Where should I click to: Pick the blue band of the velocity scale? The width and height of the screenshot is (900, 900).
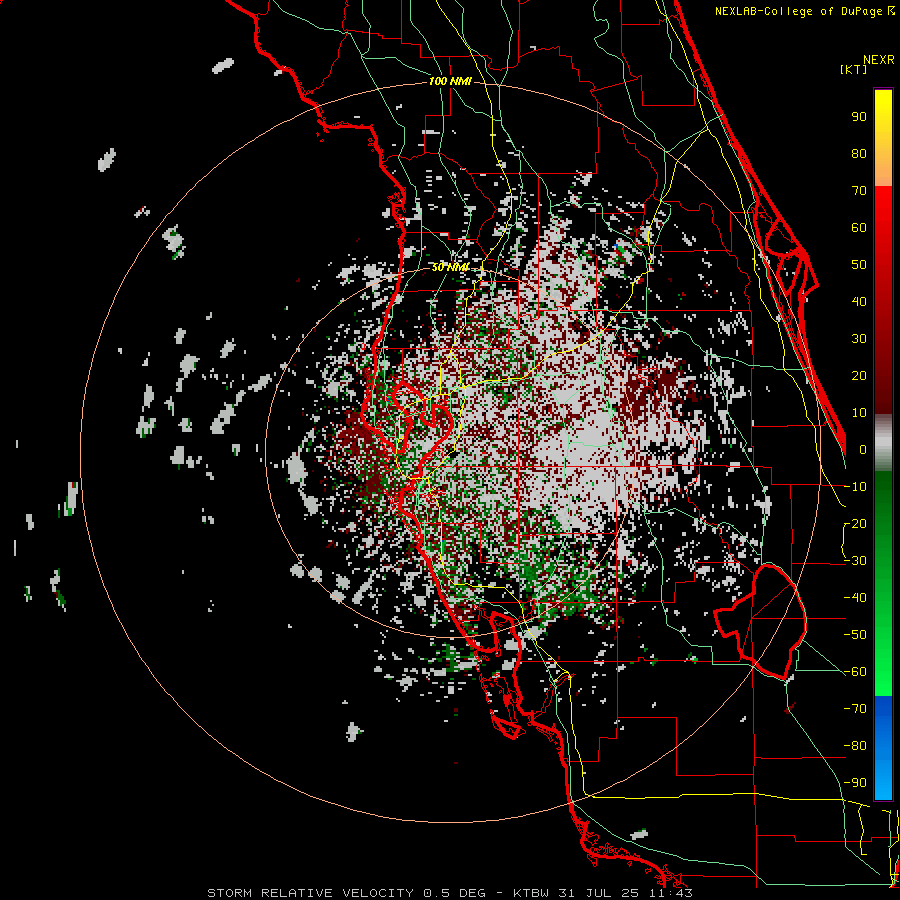pos(883,747)
